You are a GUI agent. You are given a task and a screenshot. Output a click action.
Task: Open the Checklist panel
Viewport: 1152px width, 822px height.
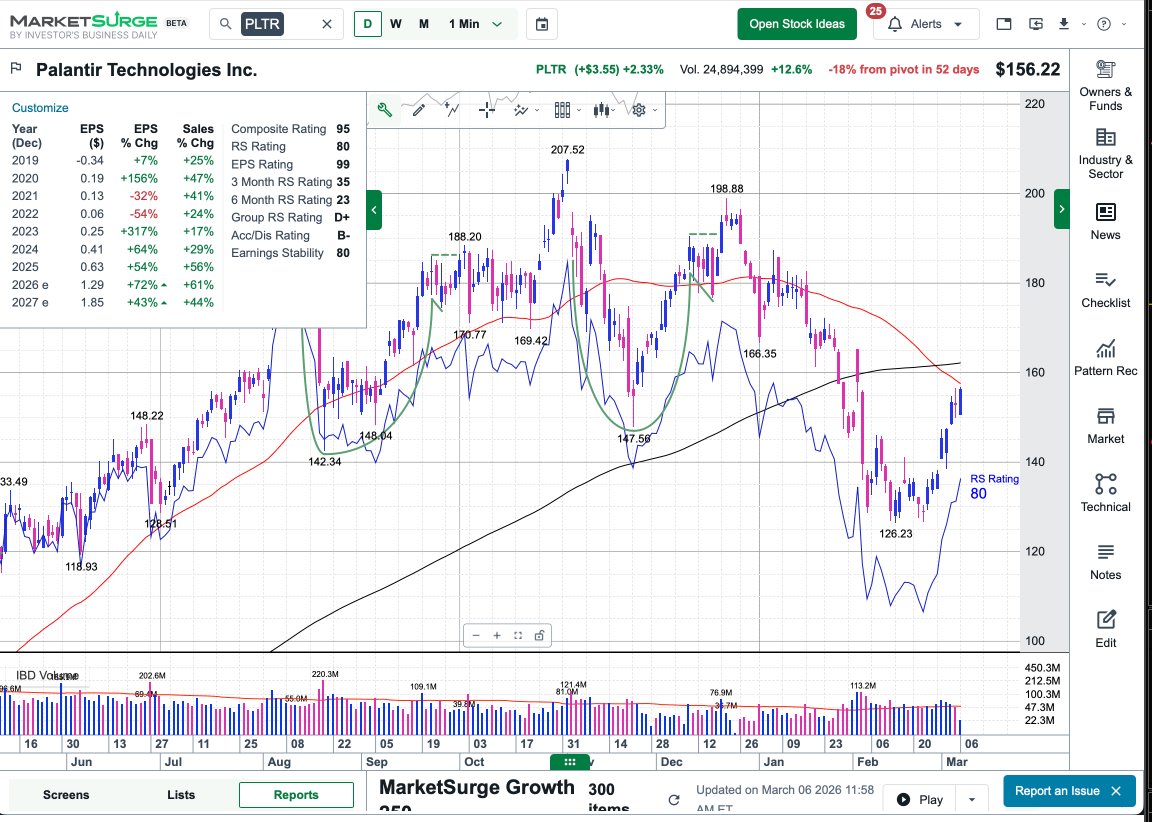point(1105,290)
